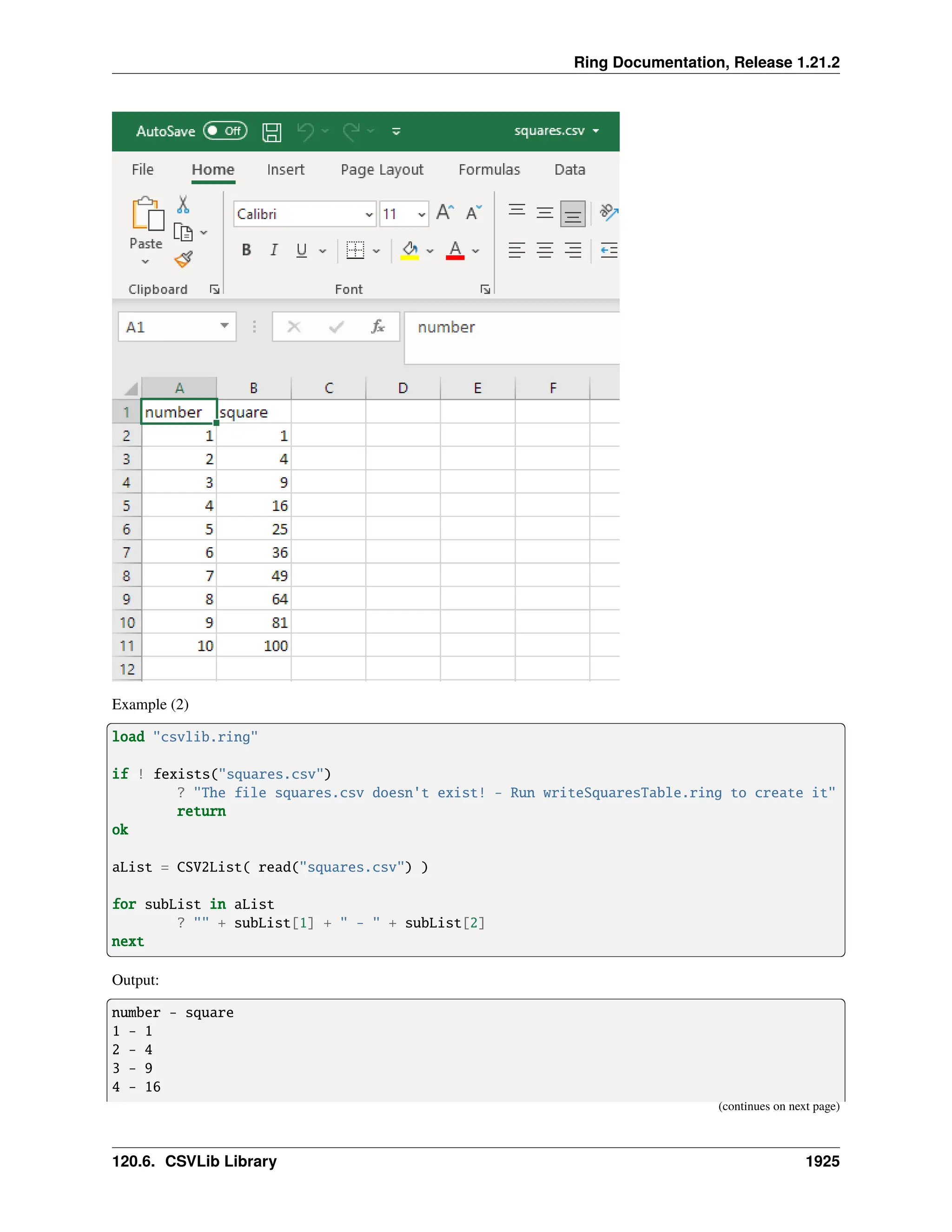Click the Increase Font Size icon
This screenshot has width=952, height=1232.
coord(445,212)
